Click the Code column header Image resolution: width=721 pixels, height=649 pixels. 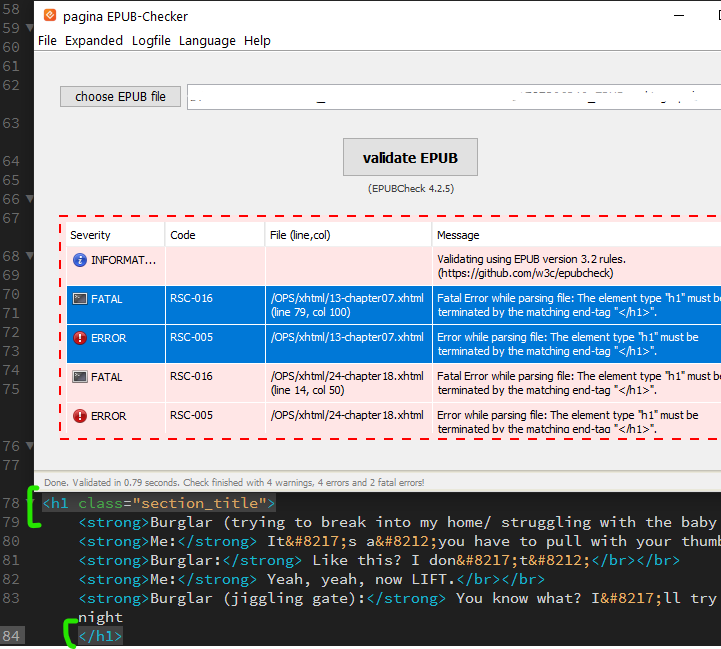[x=215, y=235]
